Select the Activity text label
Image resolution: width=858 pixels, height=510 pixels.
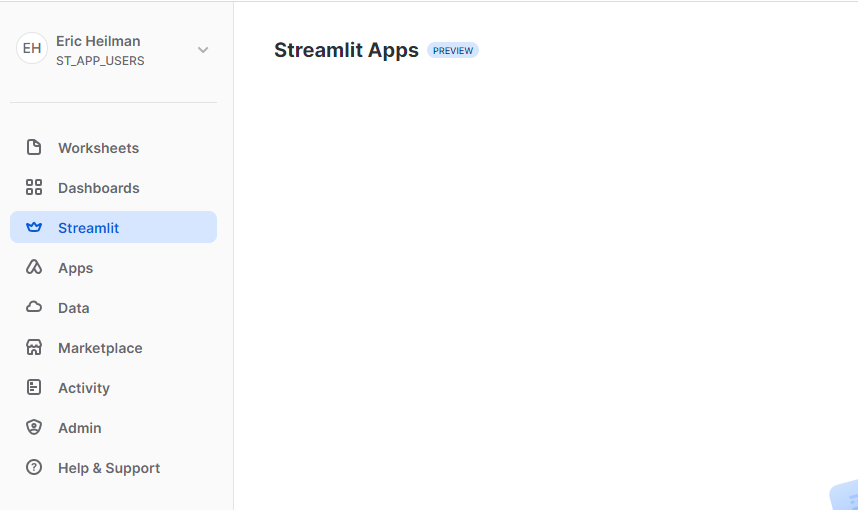click(84, 388)
